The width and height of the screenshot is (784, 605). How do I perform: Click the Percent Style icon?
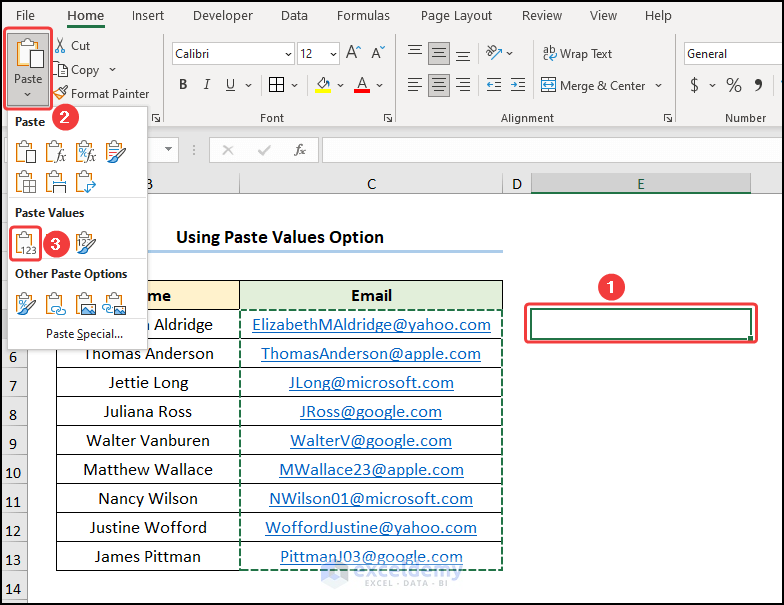(733, 85)
